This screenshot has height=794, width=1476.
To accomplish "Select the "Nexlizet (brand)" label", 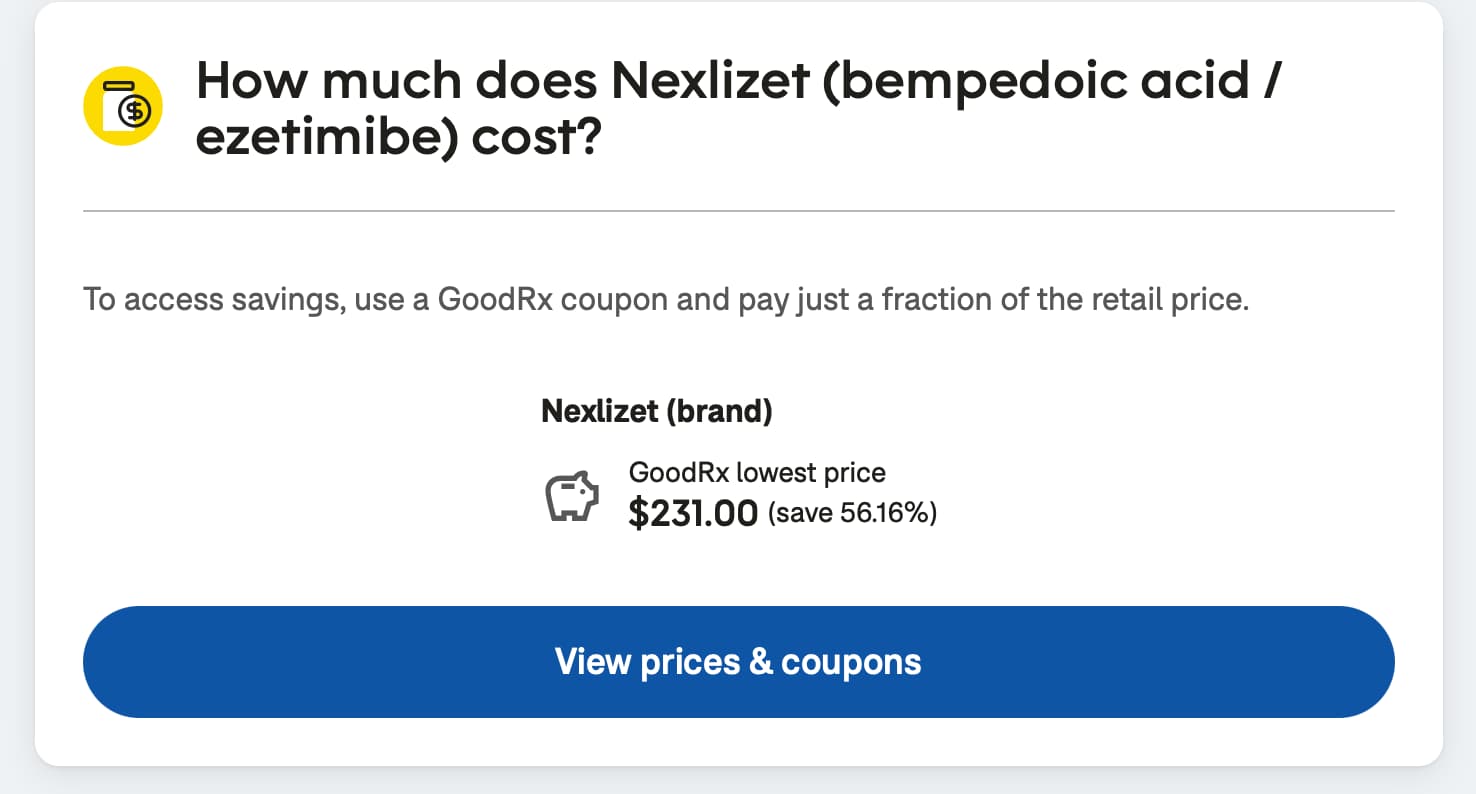I will [x=657, y=411].
